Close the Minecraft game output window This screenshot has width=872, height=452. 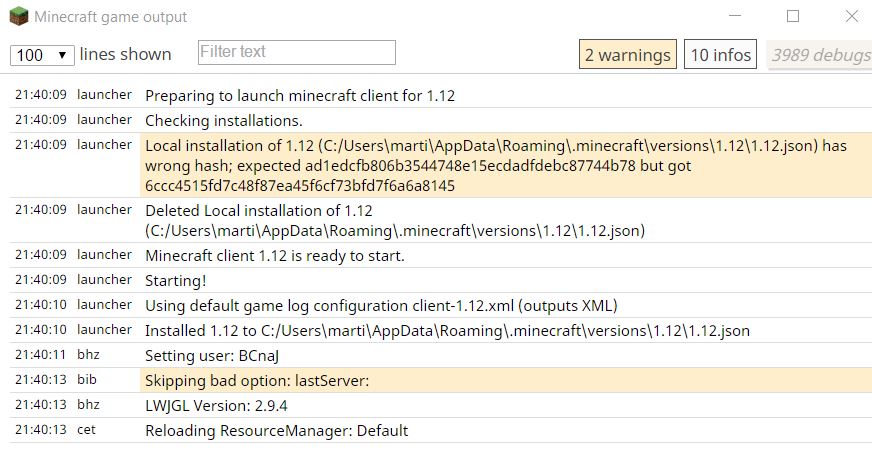pos(851,17)
